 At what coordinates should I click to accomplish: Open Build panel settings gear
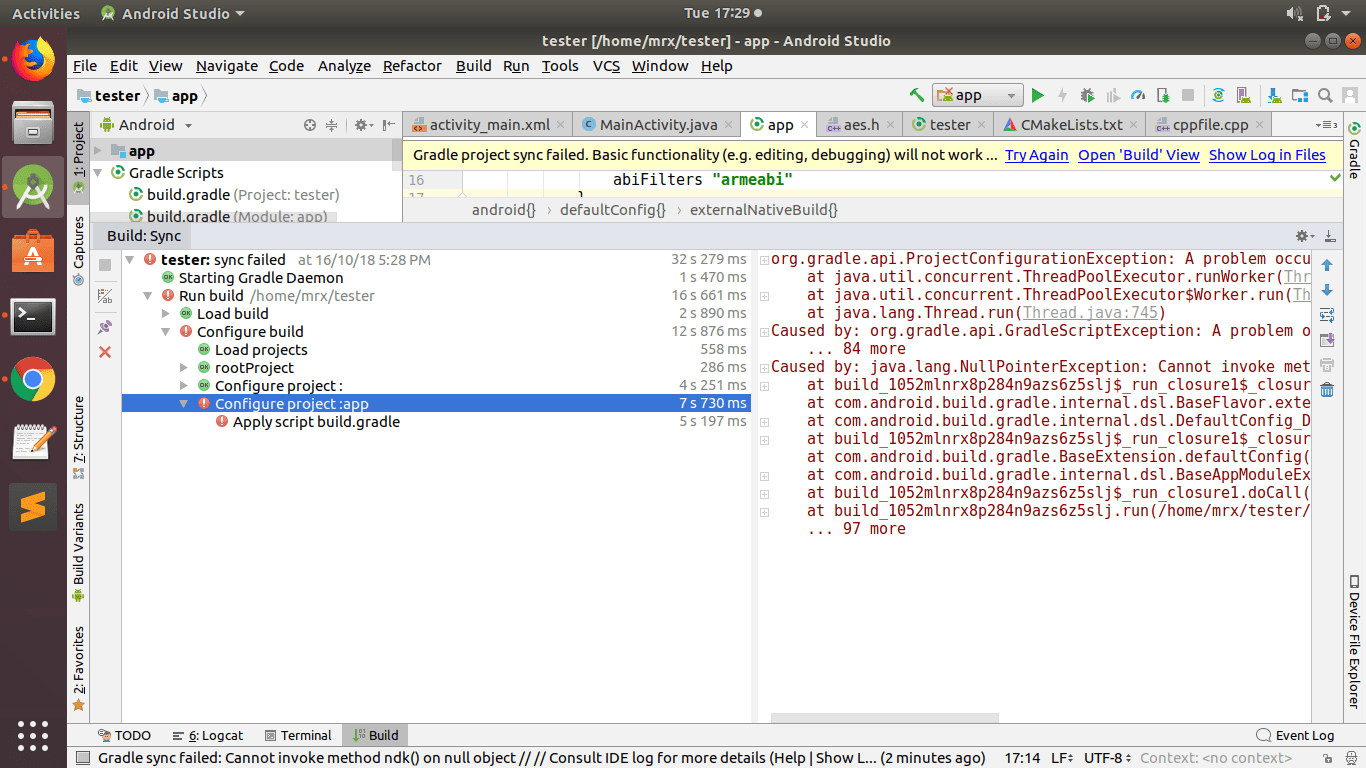tap(1303, 236)
